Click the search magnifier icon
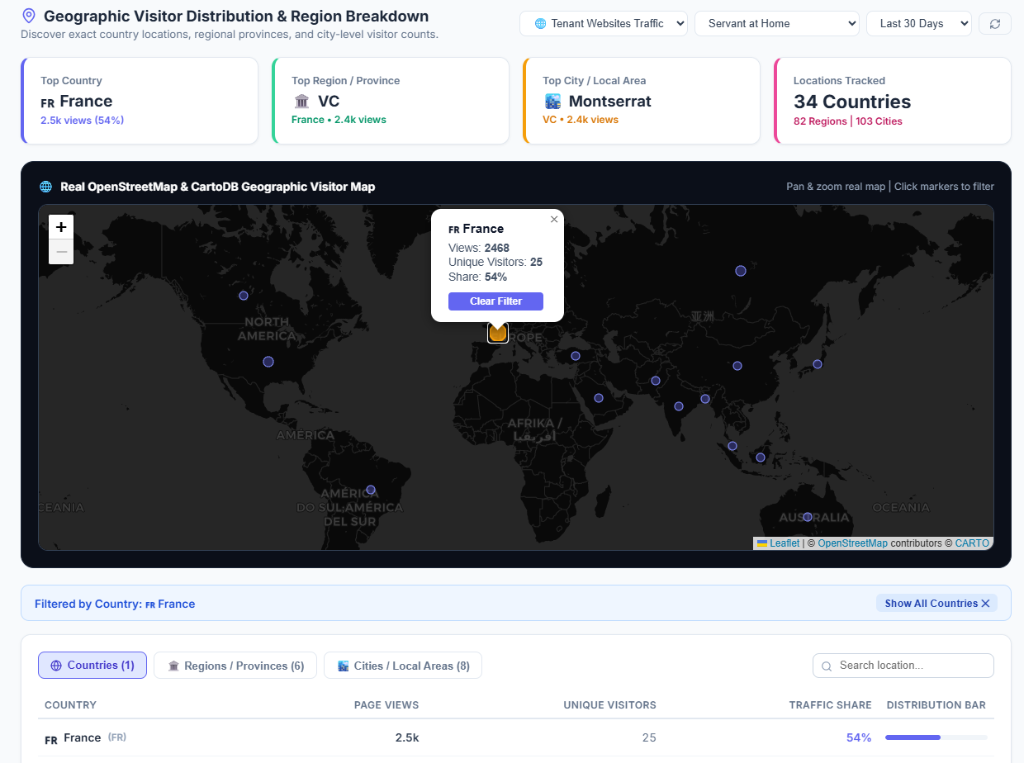1024x763 pixels. (x=827, y=666)
